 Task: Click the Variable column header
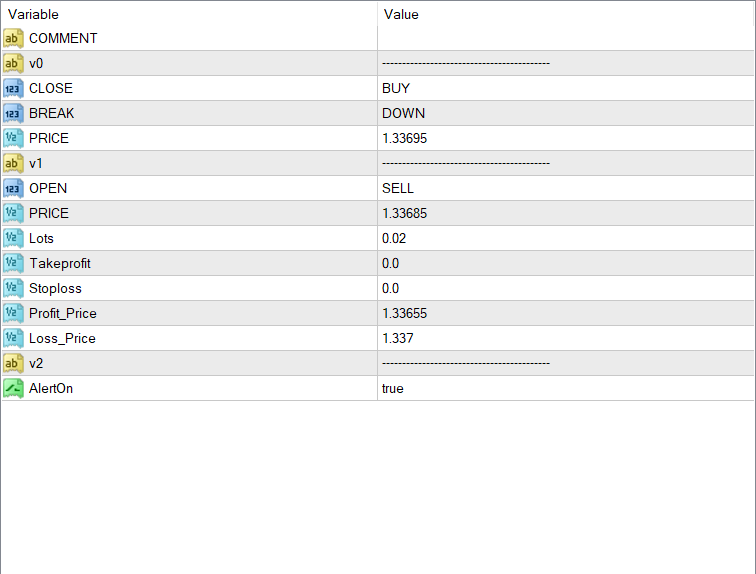click(x=34, y=14)
